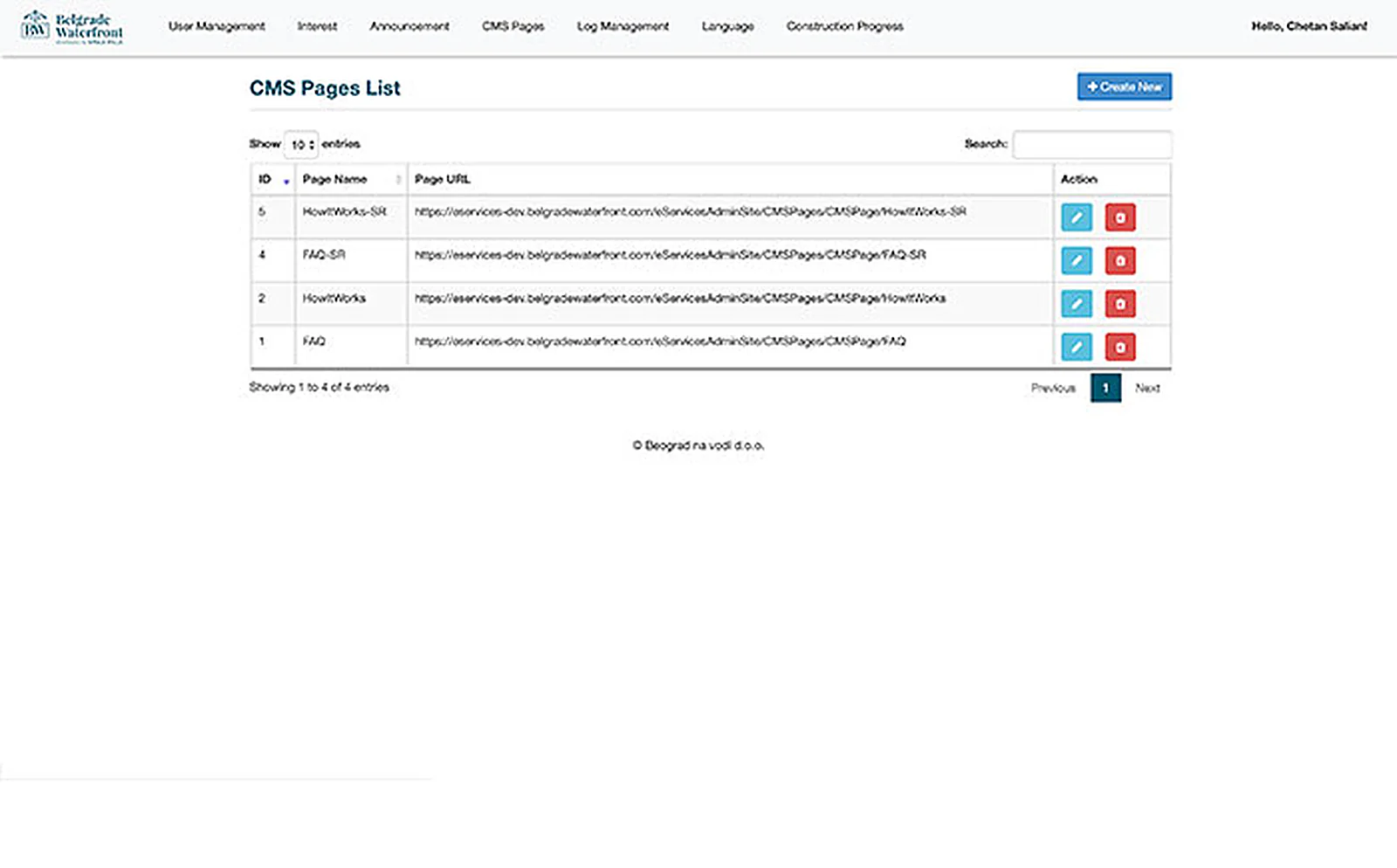The image size is (1397, 868).
Task: Open the Log Management menu
Action: pos(623,26)
